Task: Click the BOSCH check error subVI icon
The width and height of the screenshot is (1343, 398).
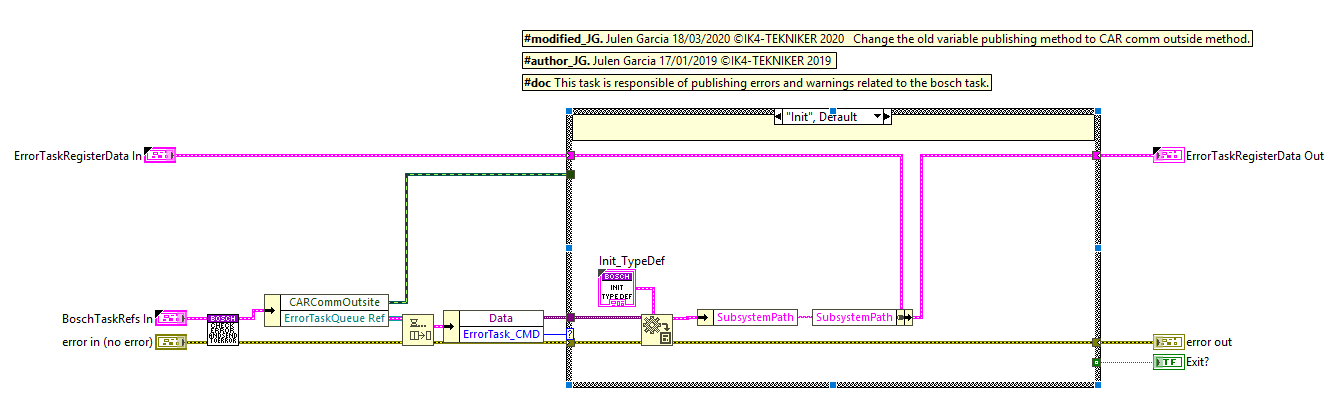Action: click(222, 330)
